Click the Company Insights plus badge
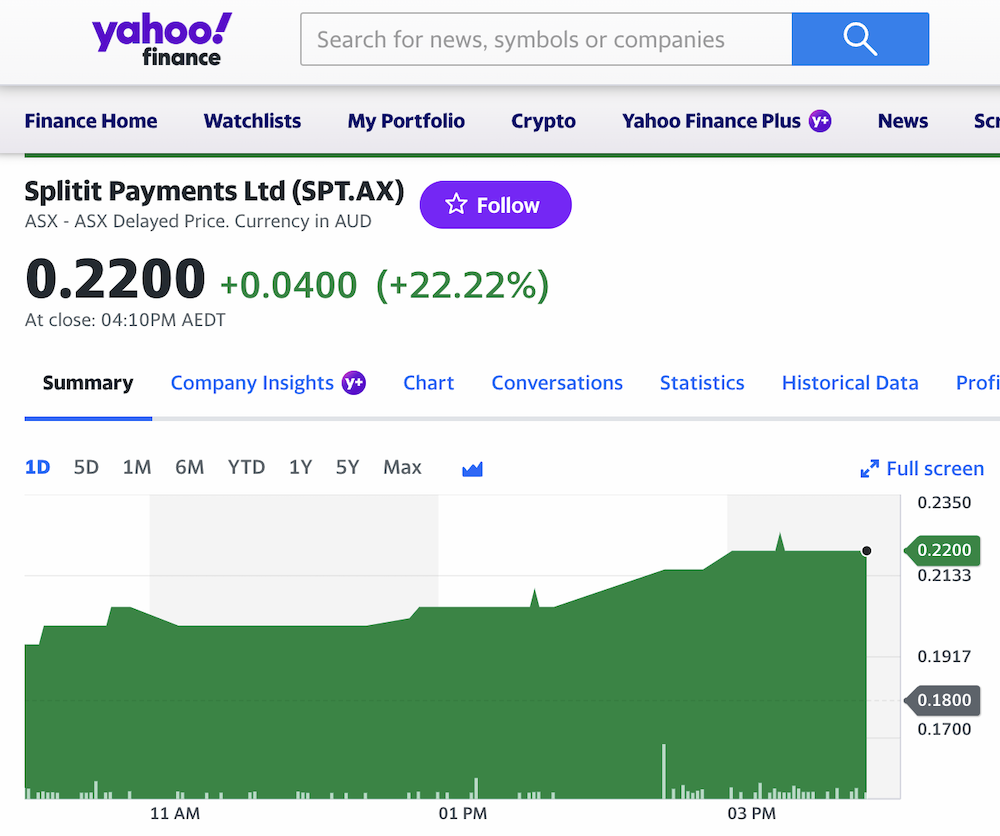The image size is (1000, 836). coord(353,383)
